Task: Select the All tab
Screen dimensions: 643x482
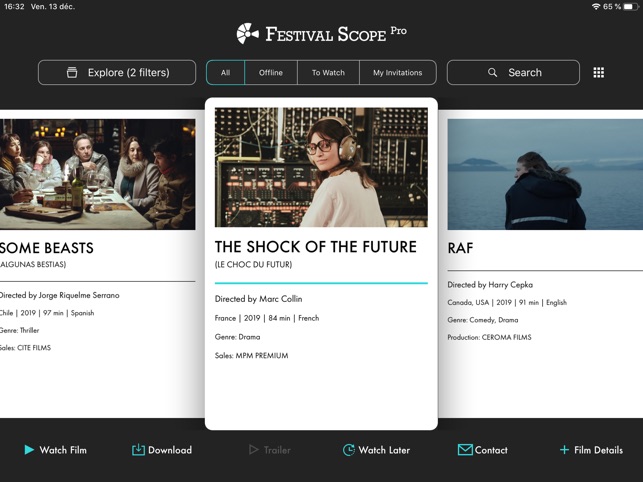Action: (x=226, y=73)
